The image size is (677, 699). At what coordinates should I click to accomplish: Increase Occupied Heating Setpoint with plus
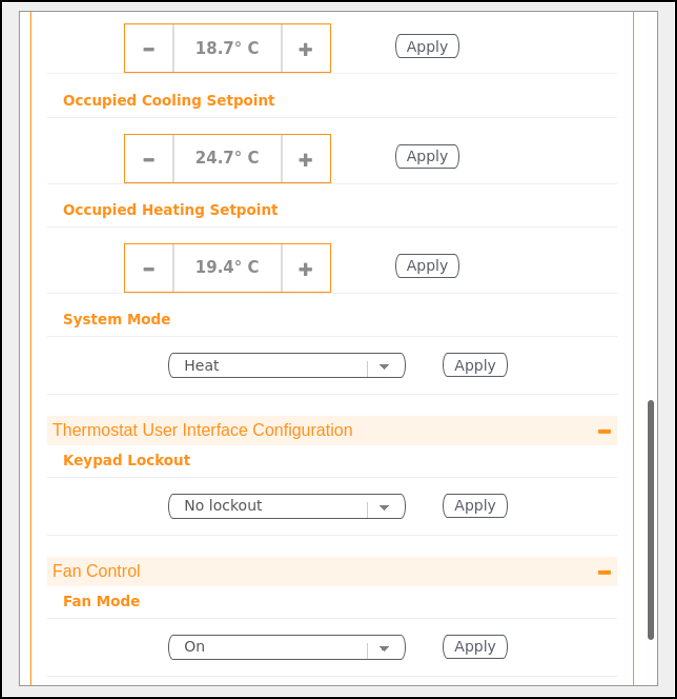pyautogui.click(x=306, y=268)
